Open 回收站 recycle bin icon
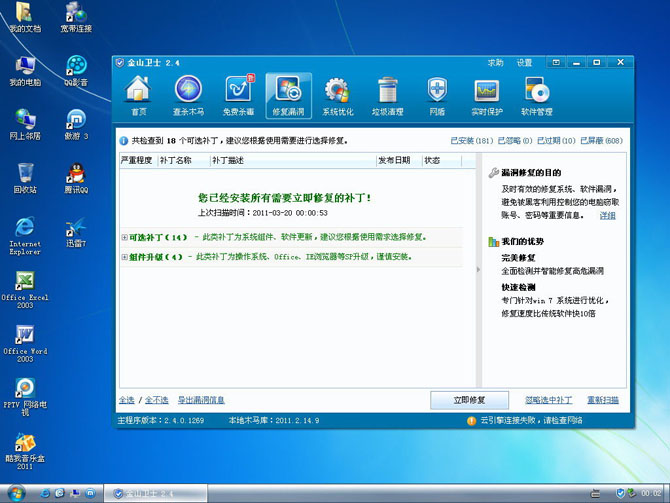This screenshot has height=503, width=670. (x=25, y=179)
